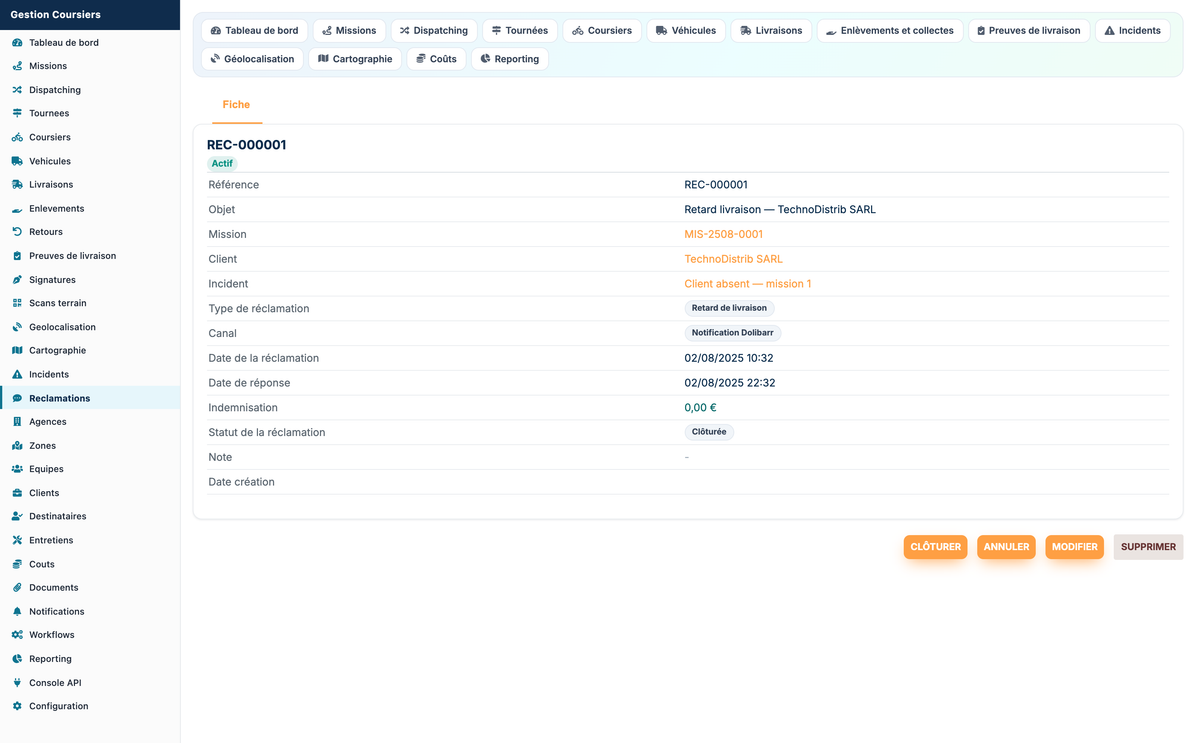Click the ANNULER button
This screenshot has height=743, width=1200.
pyautogui.click(x=1006, y=547)
